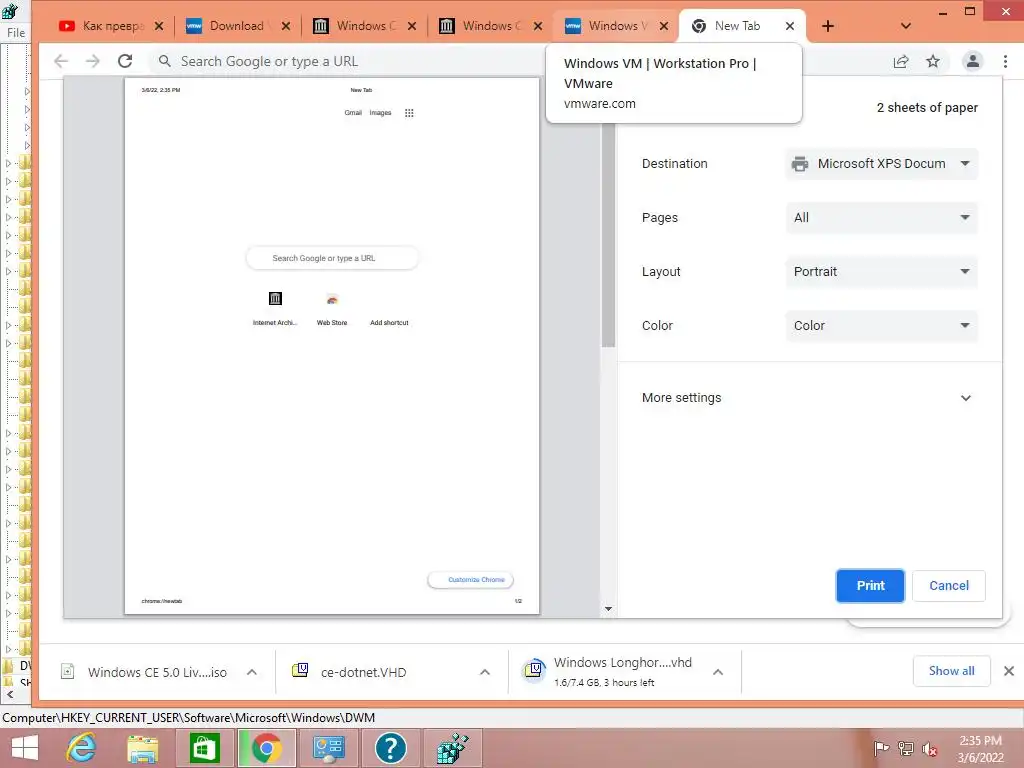Open the Chrome profile avatar

(x=972, y=61)
